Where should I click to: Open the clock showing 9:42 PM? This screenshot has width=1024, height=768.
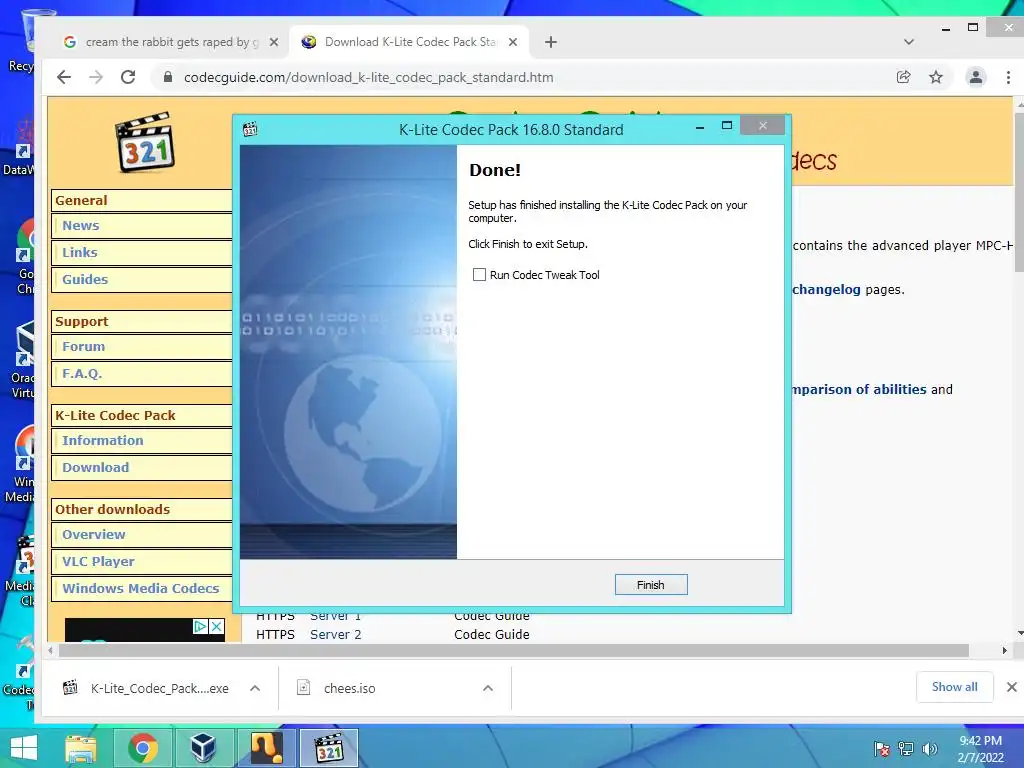[x=980, y=749]
